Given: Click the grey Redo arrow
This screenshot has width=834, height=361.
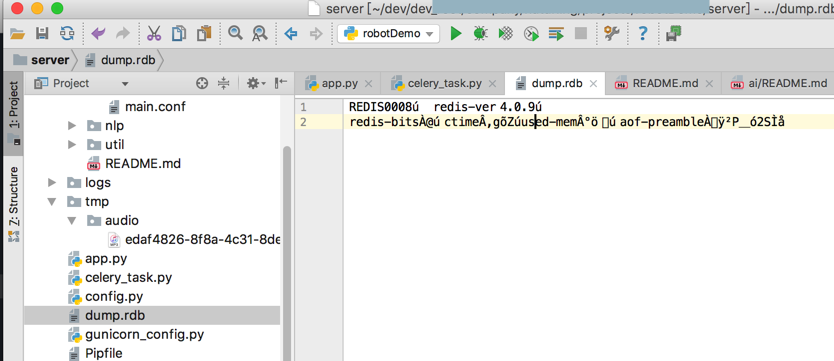Looking at the screenshot, I should click(x=123, y=34).
